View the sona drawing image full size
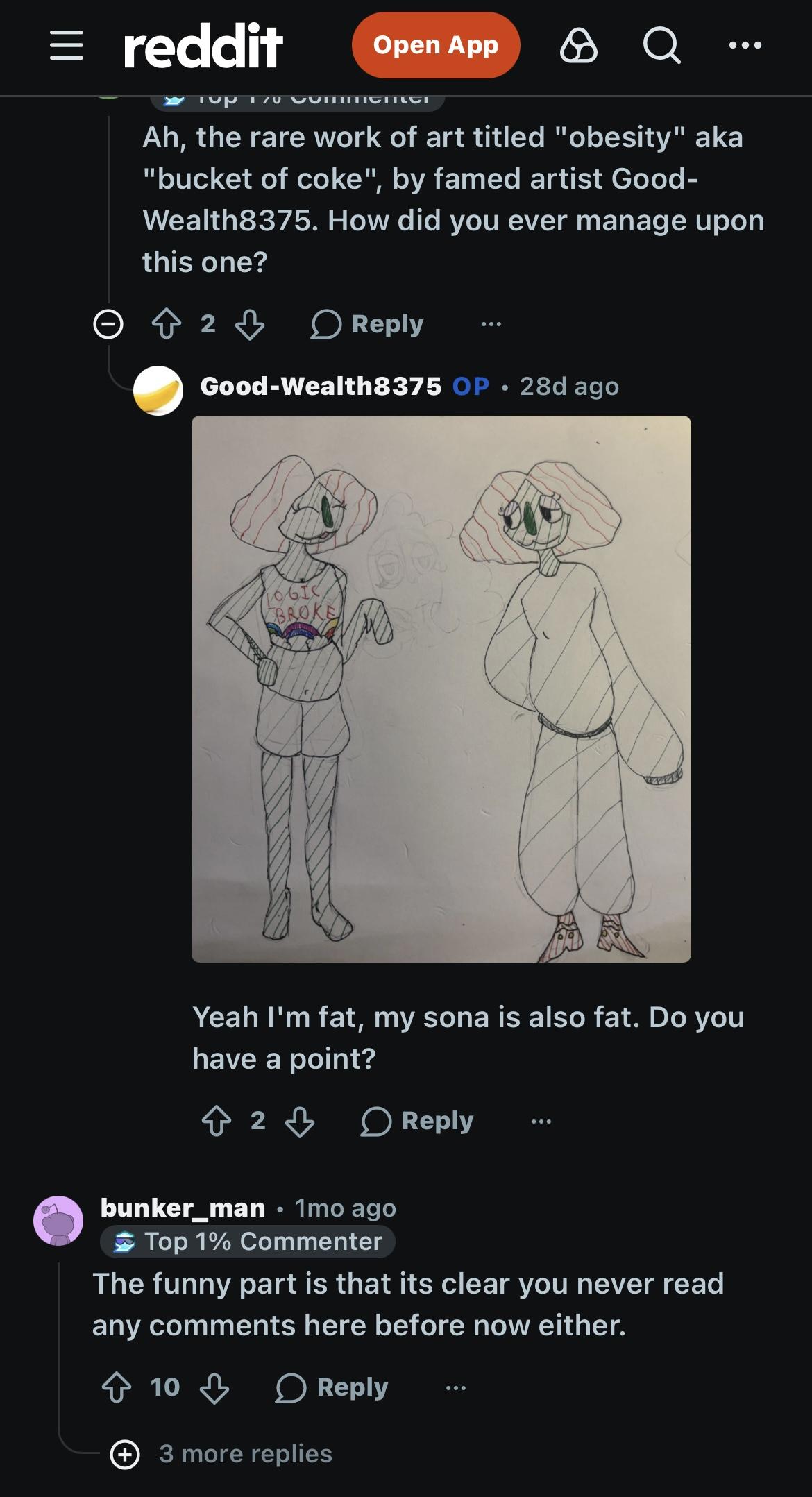The width and height of the screenshot is (812, 1497). click(441, 689)
